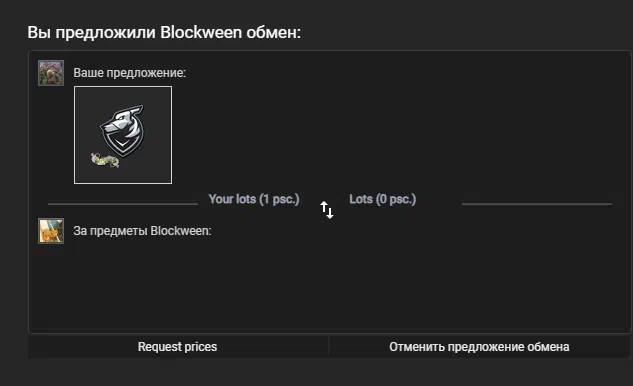Open your own profile avatar

click(51, 73)
